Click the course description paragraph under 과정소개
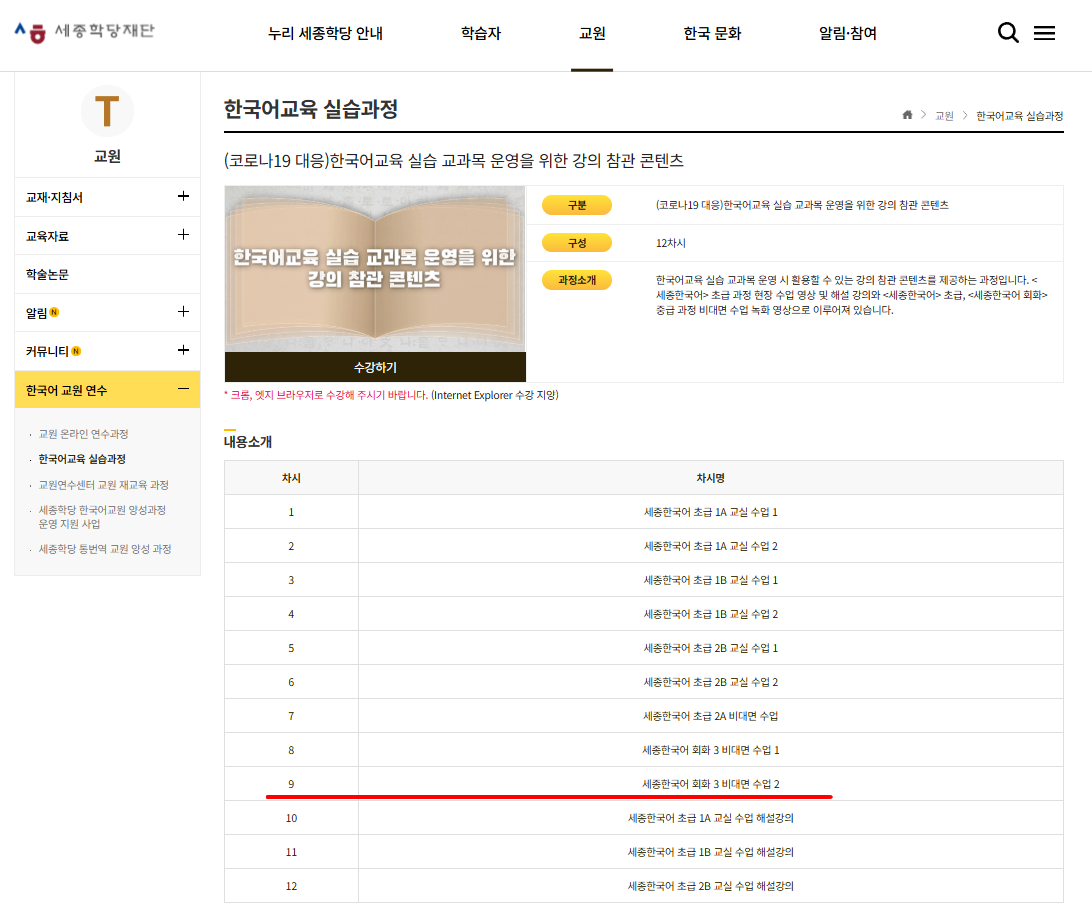 point(852,295)
